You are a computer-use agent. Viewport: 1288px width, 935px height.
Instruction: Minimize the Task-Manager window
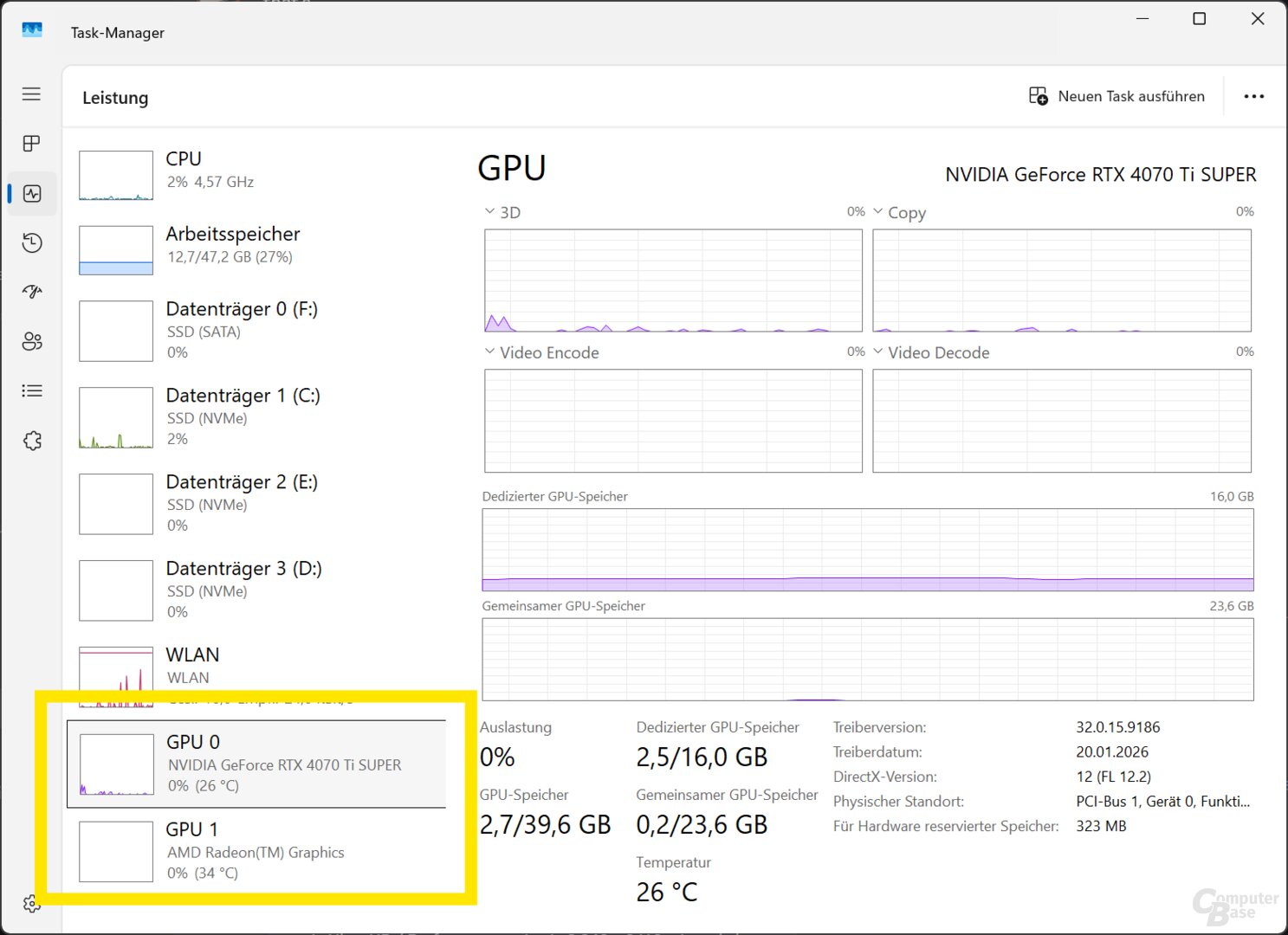tap(1142, 18)
